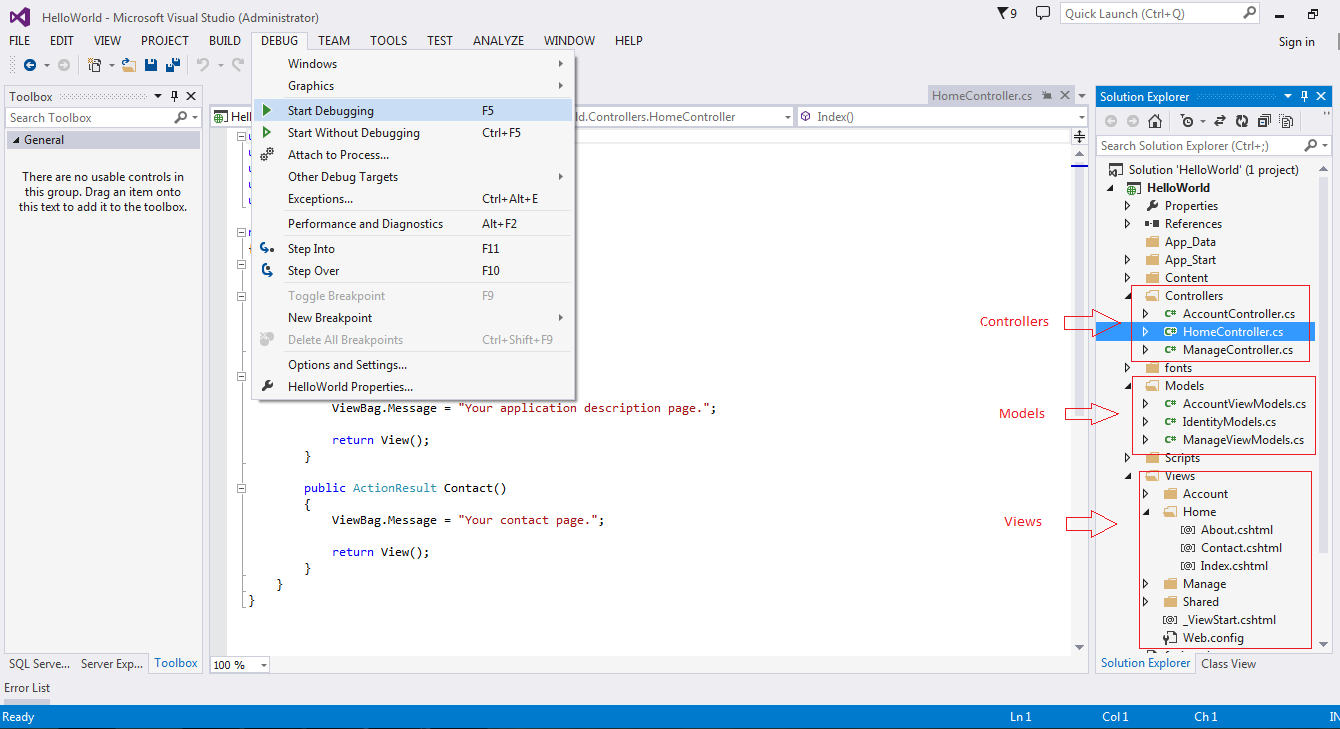Click the Sign in link
Screen dimensions: 1340x729
click(1296, 42)
